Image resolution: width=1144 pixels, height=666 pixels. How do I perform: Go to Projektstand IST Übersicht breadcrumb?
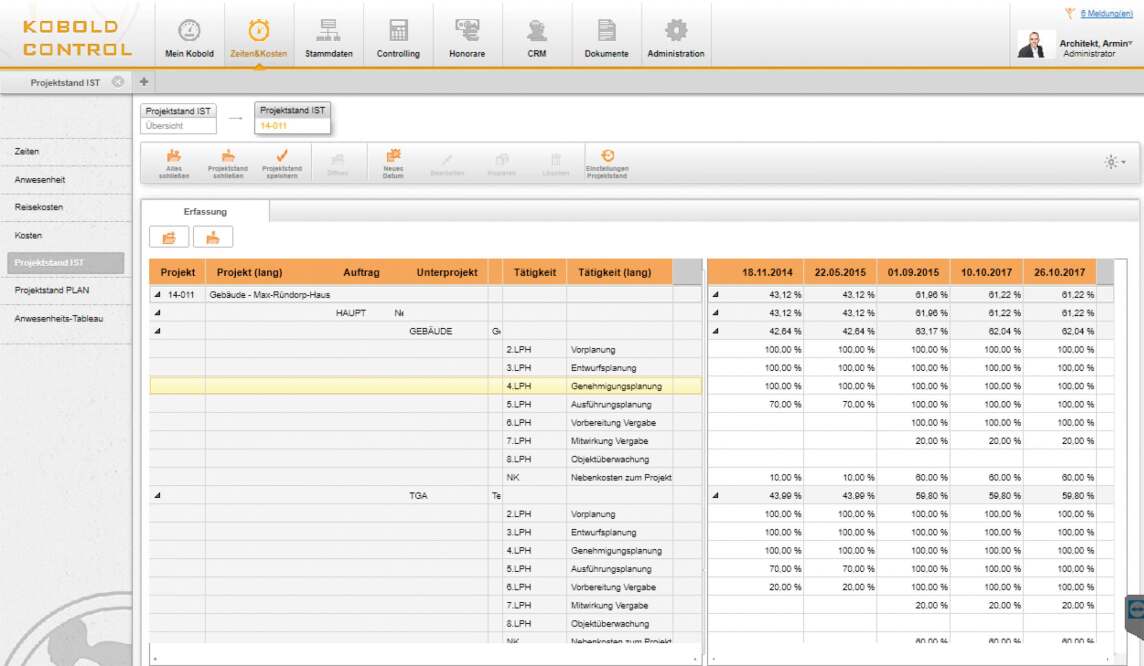pyautogui.click(x=178, y=118)
